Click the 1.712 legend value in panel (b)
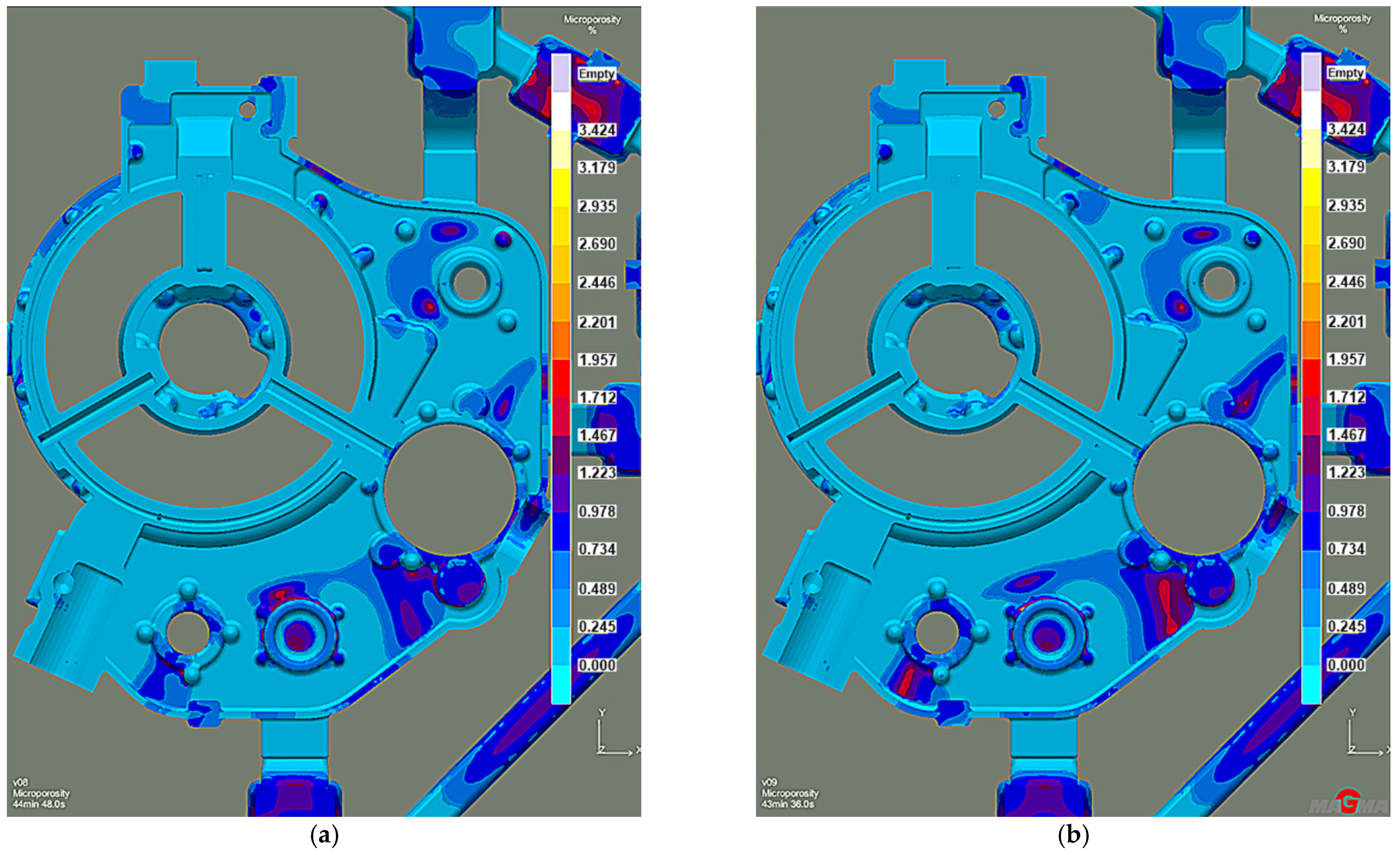The width and height of the screenshot is (1400, 855). (x=1345, y=397)
